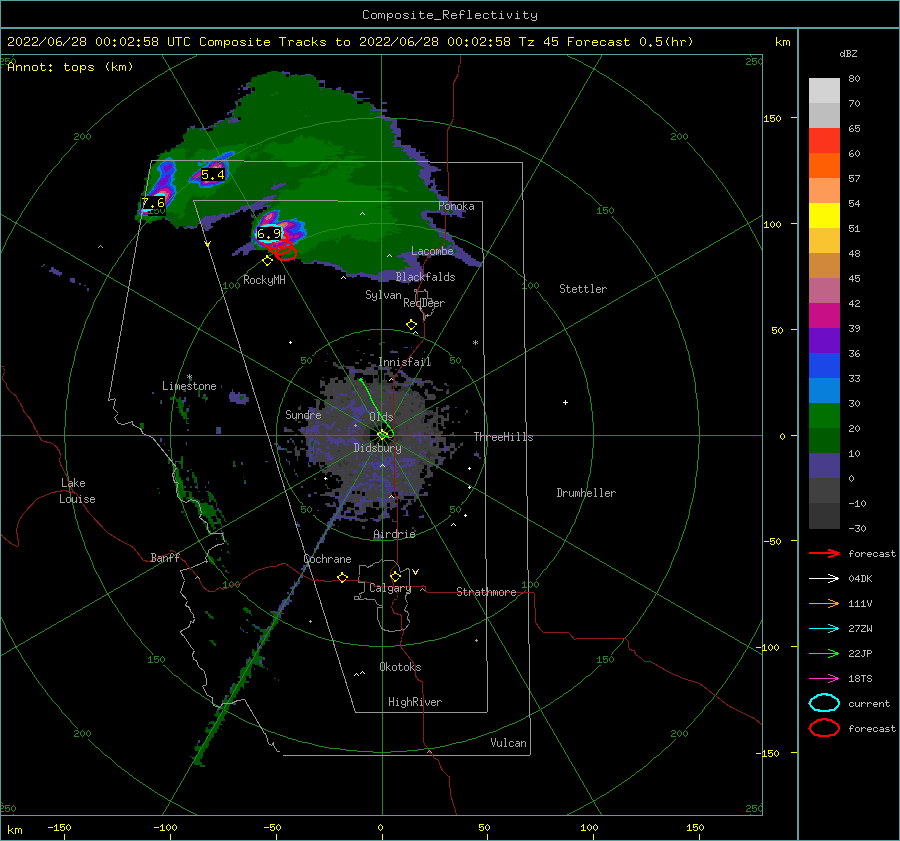Click the Airdrie town label
Viewport: 900px width, 841px height.
coord(394,534)
